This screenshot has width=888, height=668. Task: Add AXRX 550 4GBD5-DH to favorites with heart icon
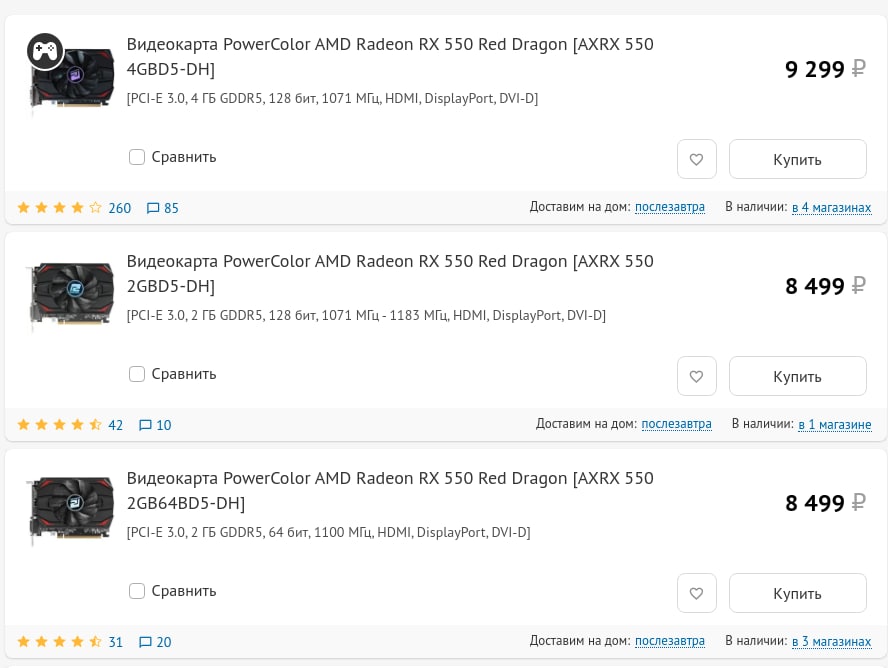click(697, 159)
